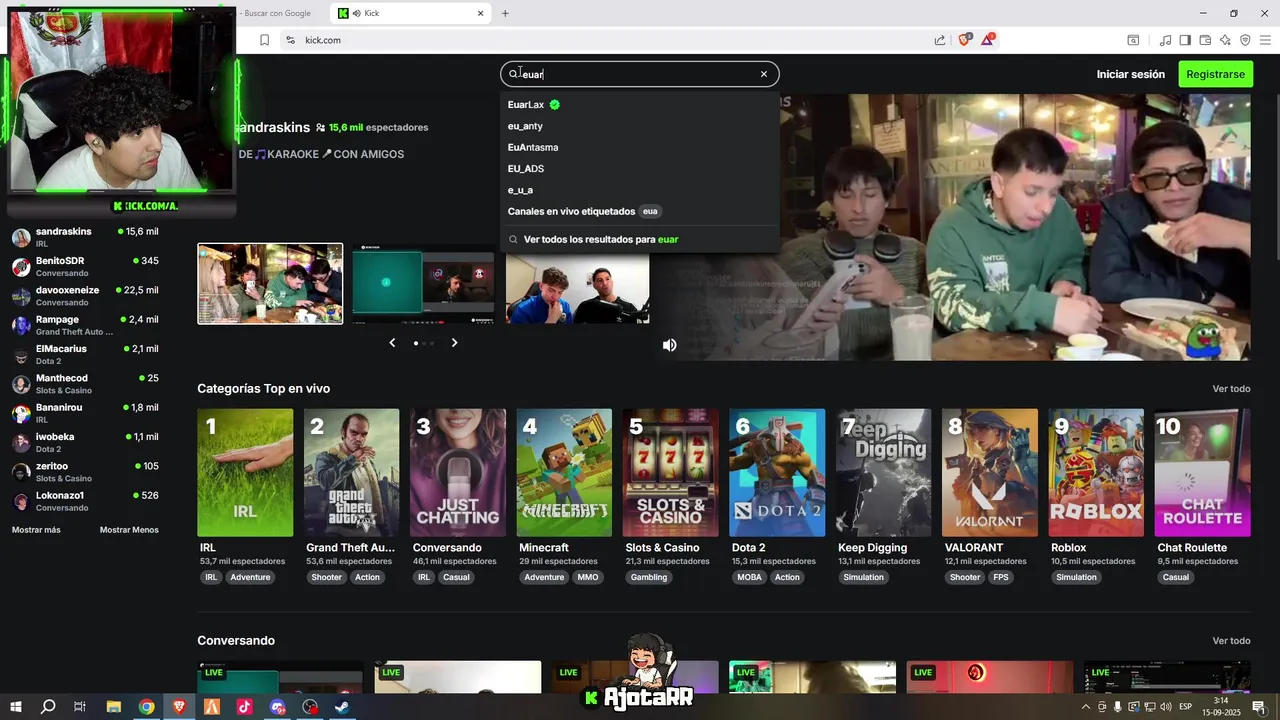This screenshot has height=720, width=1280.
Task: Select the sandraskins featured stream thumbnail
Action: click(x=270, y=284)
